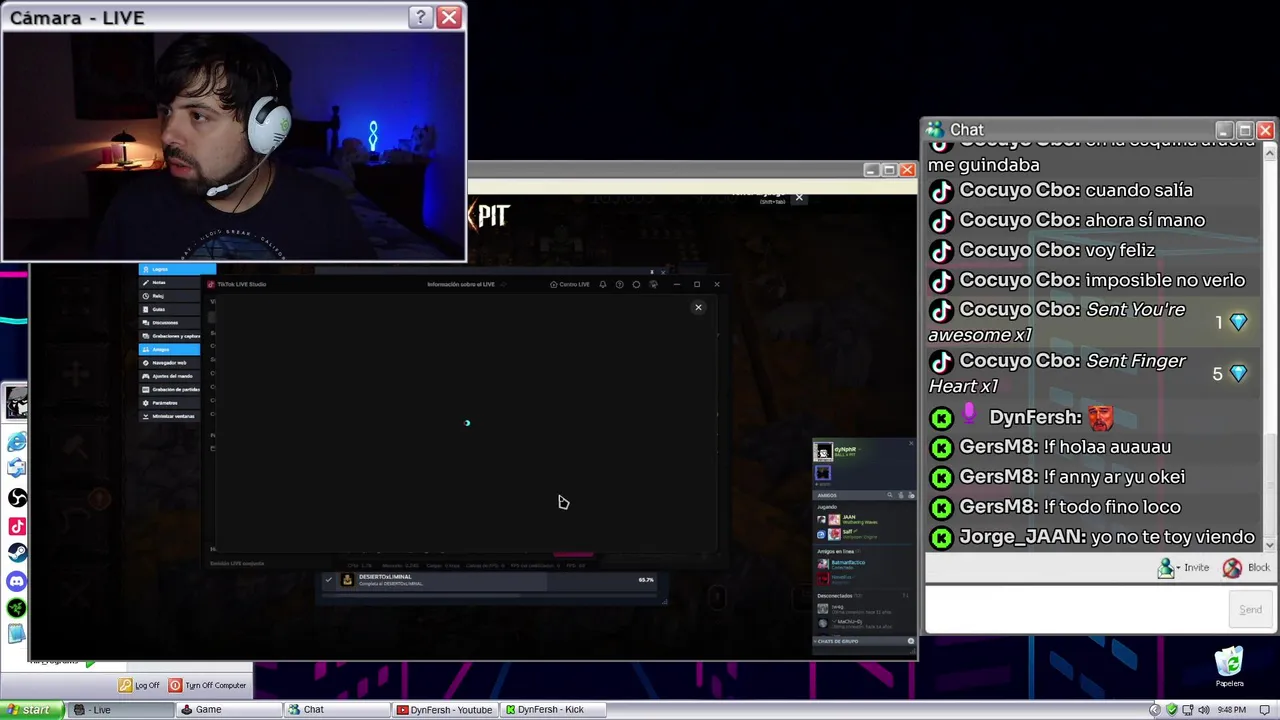Open Grabación de partidas in the overlay
Screen dimensions: 1280x720
[x=170, y=390]
